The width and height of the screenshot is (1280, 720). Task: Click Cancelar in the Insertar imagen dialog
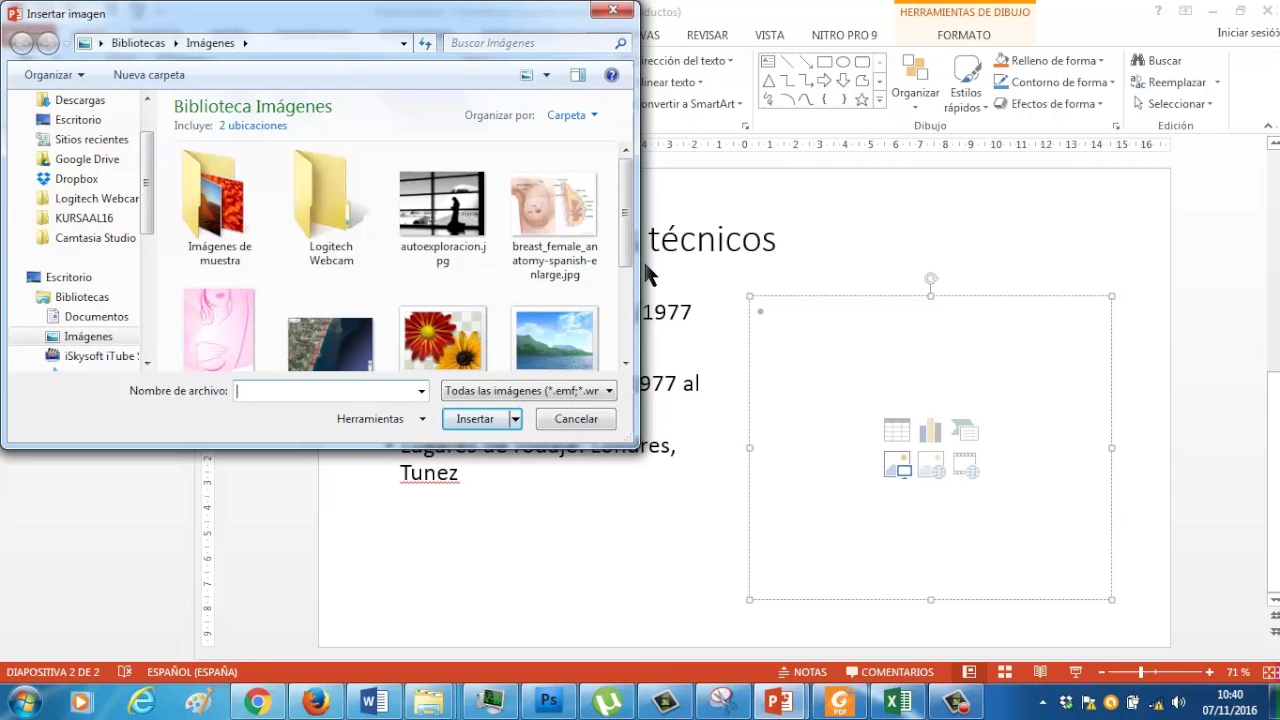tap(576, 419)
